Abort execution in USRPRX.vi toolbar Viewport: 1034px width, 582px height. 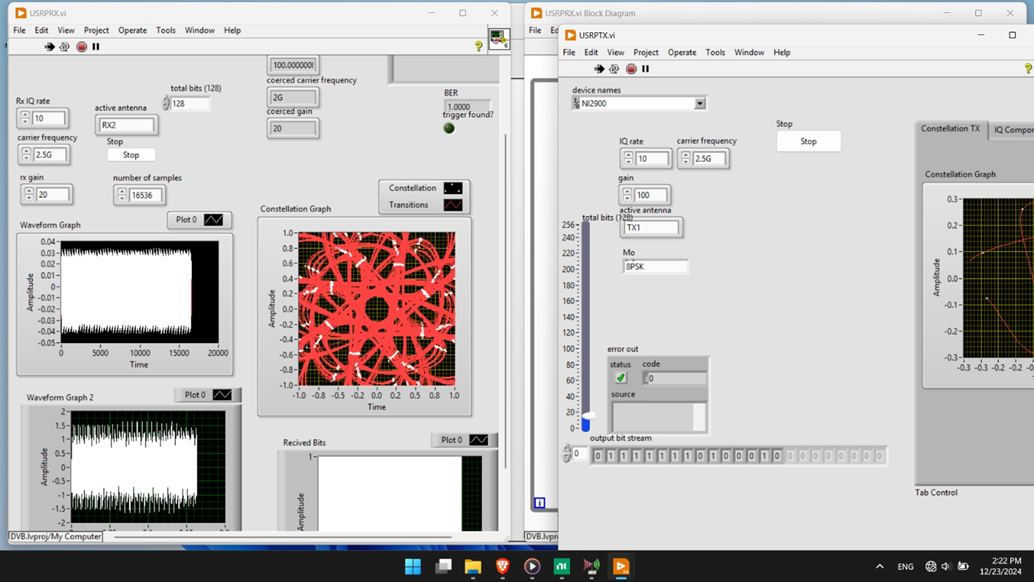(x=81, y=47)
